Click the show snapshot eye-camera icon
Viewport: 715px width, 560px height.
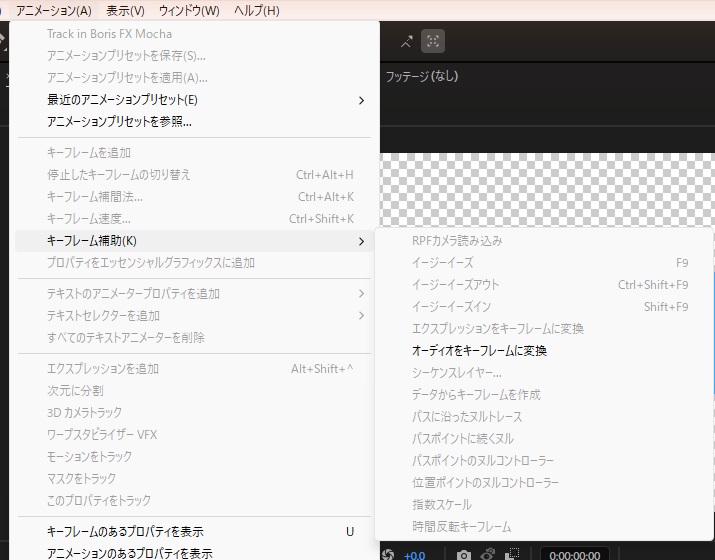tap(487, 555)
